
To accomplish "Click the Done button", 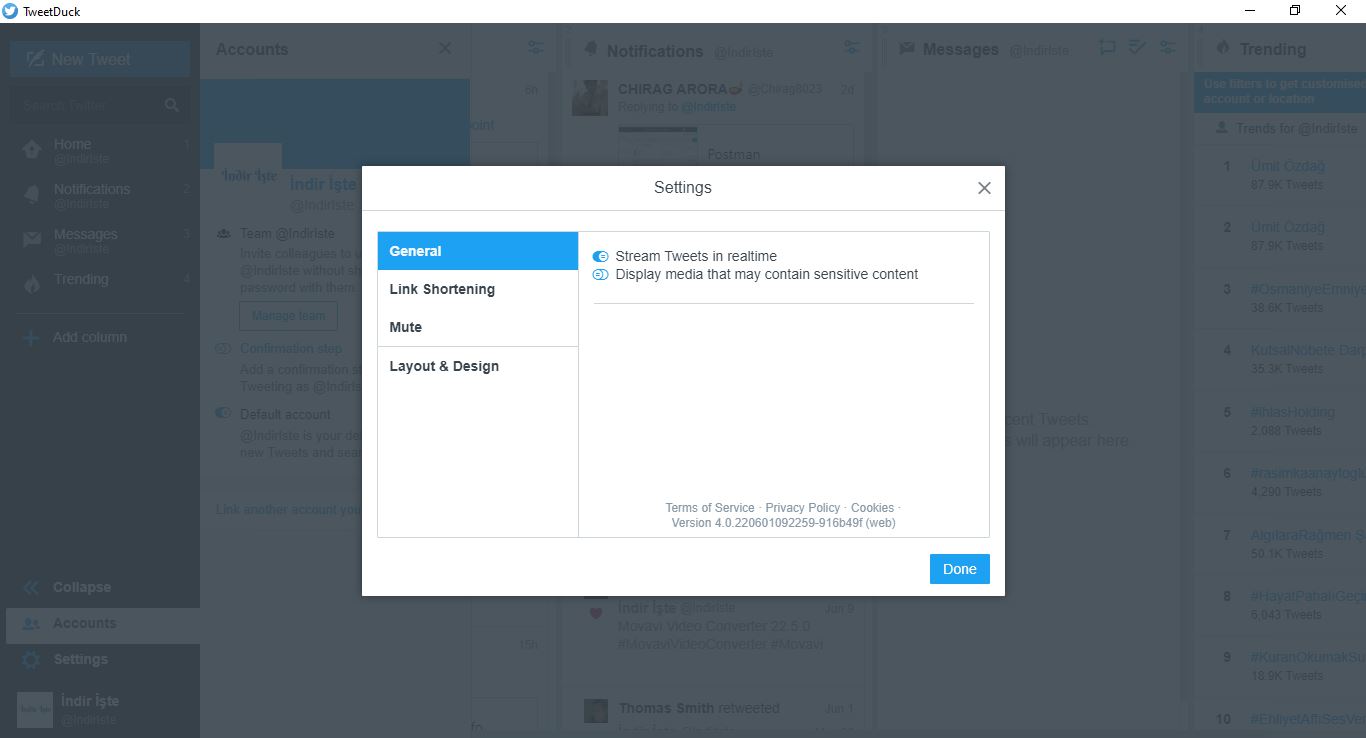I will click(x=959, y=569).
